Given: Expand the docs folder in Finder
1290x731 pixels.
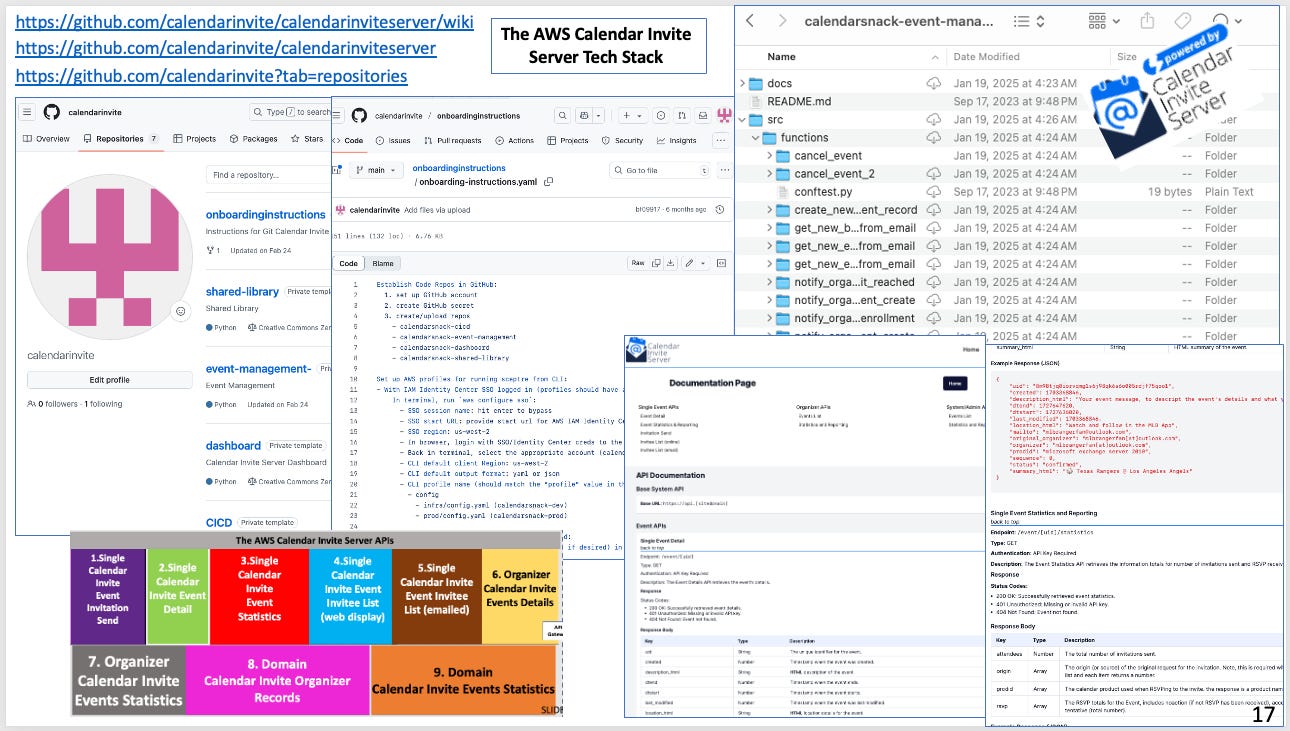Looking at the screenshot, I should click(743, 83).
